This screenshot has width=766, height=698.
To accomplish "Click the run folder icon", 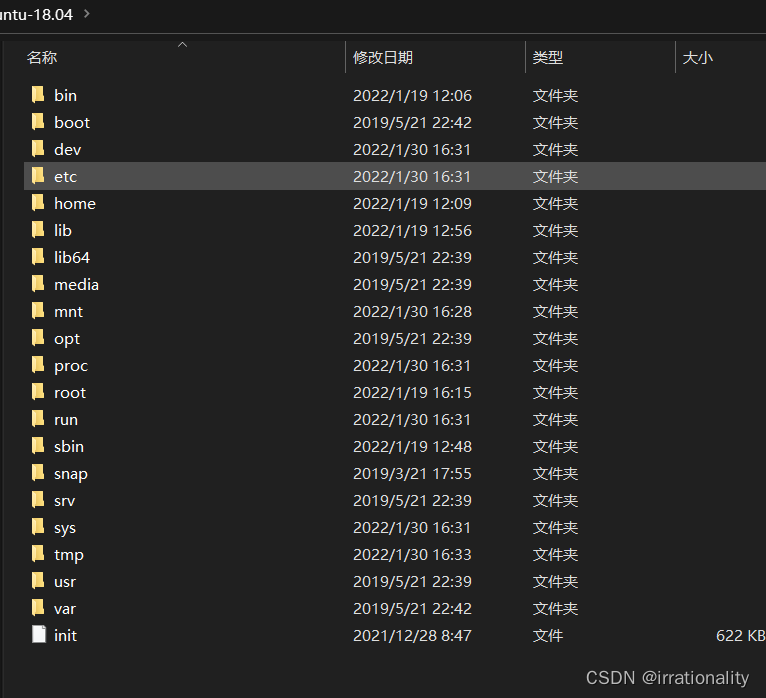I will (x=38, y=419).
